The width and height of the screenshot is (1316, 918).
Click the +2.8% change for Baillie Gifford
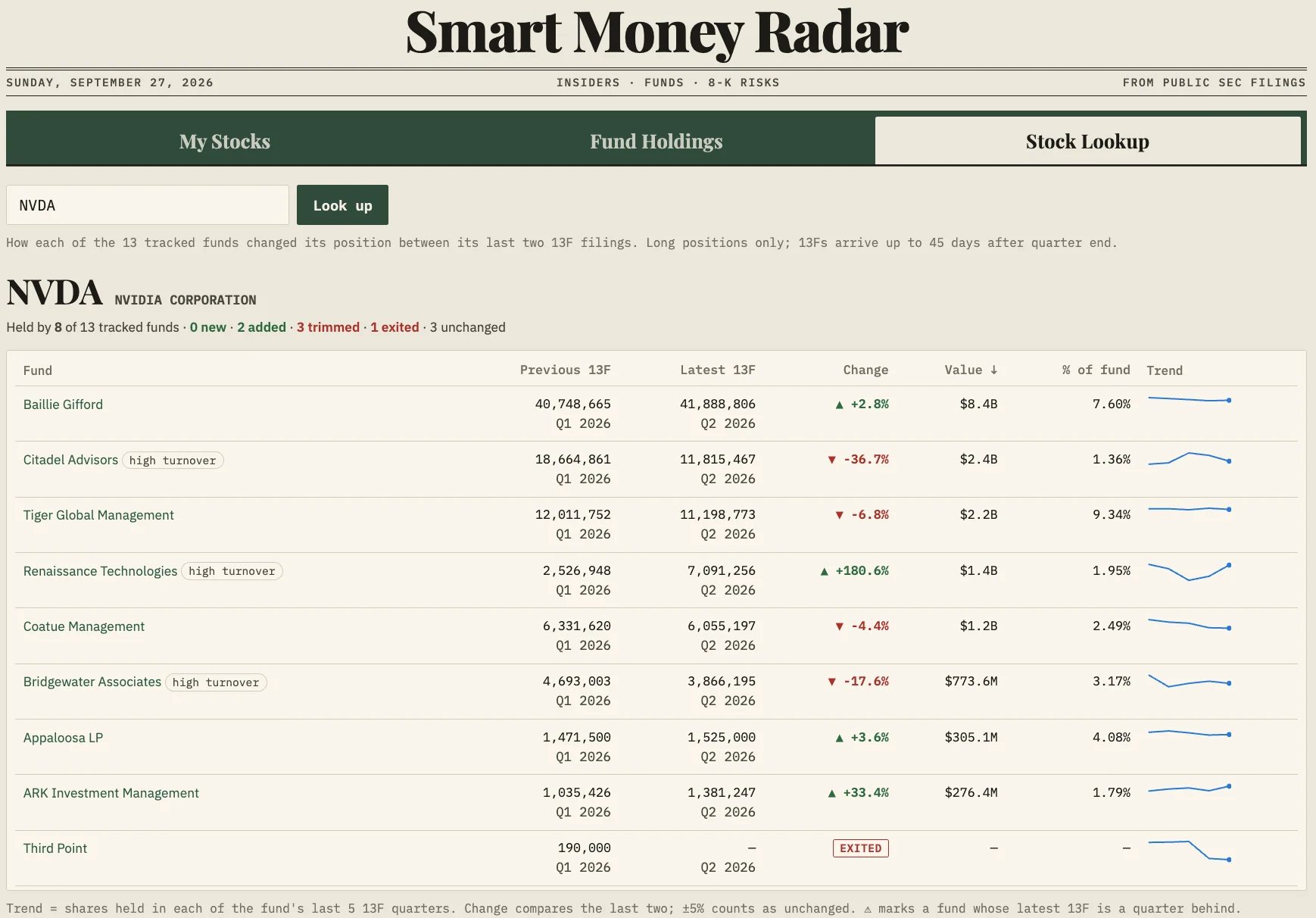(862, 404)
